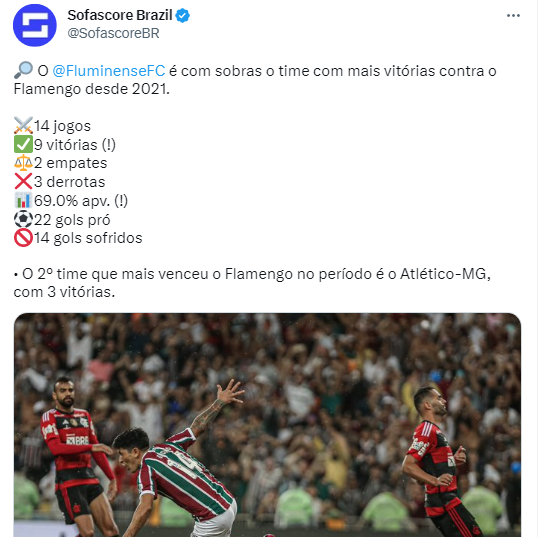The height and width of the screenshot is (537, 542).
Task: Open the tweet's three-dot more menu
Action: tap(513, 16)
